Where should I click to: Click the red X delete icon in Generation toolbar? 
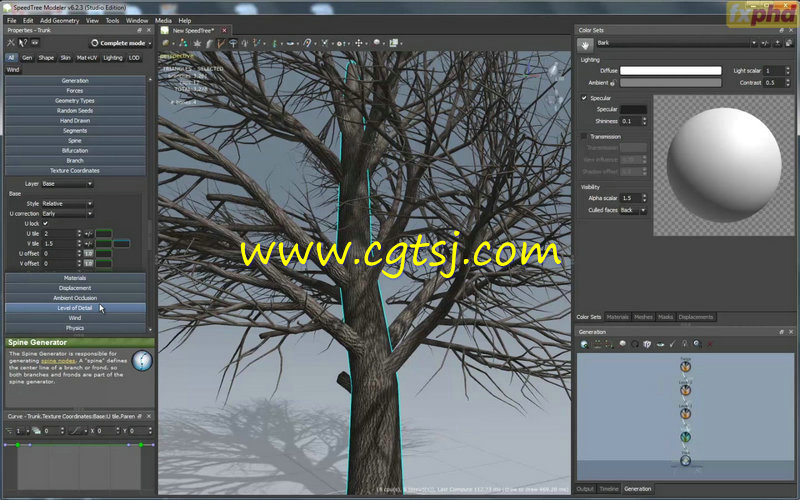pyautogui.click(x=710, y=344)
